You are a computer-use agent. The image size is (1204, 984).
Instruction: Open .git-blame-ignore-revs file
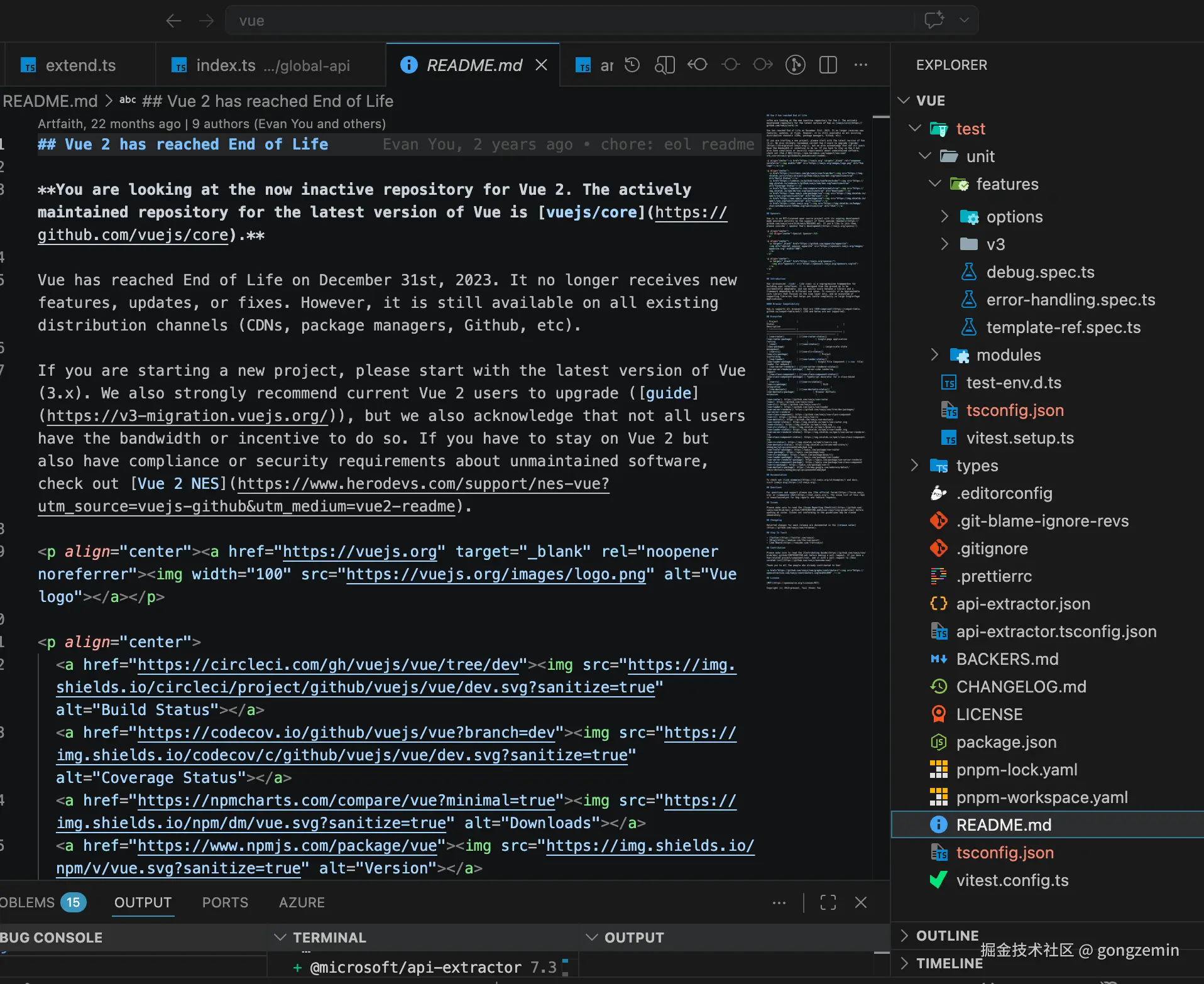pyautogui.click(x=1043, y=521)
